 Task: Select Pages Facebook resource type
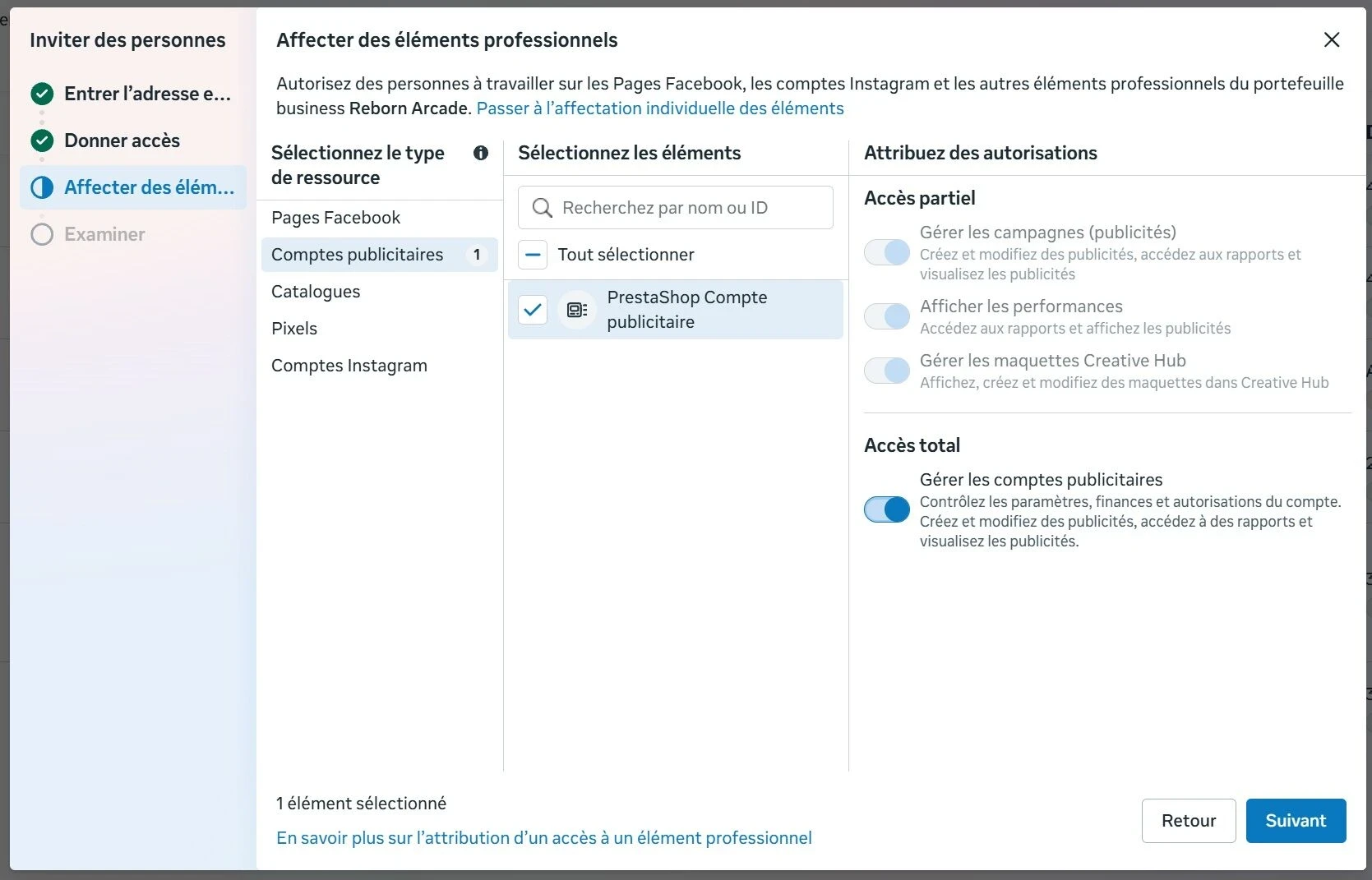click(x=379, y=218)
